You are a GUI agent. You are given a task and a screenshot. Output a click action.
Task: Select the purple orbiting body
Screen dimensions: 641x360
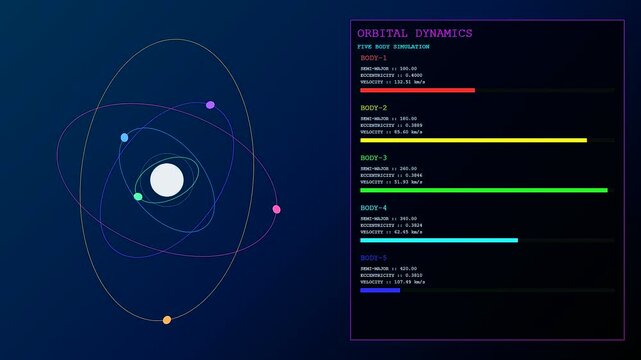click(x=210, y=105)
